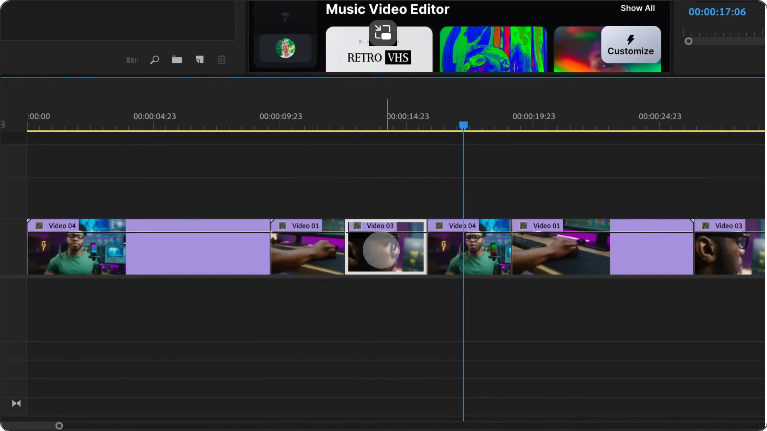
Task: Click the round avatar thumbnail in left sidebar
Action: (x=285, y=48)
